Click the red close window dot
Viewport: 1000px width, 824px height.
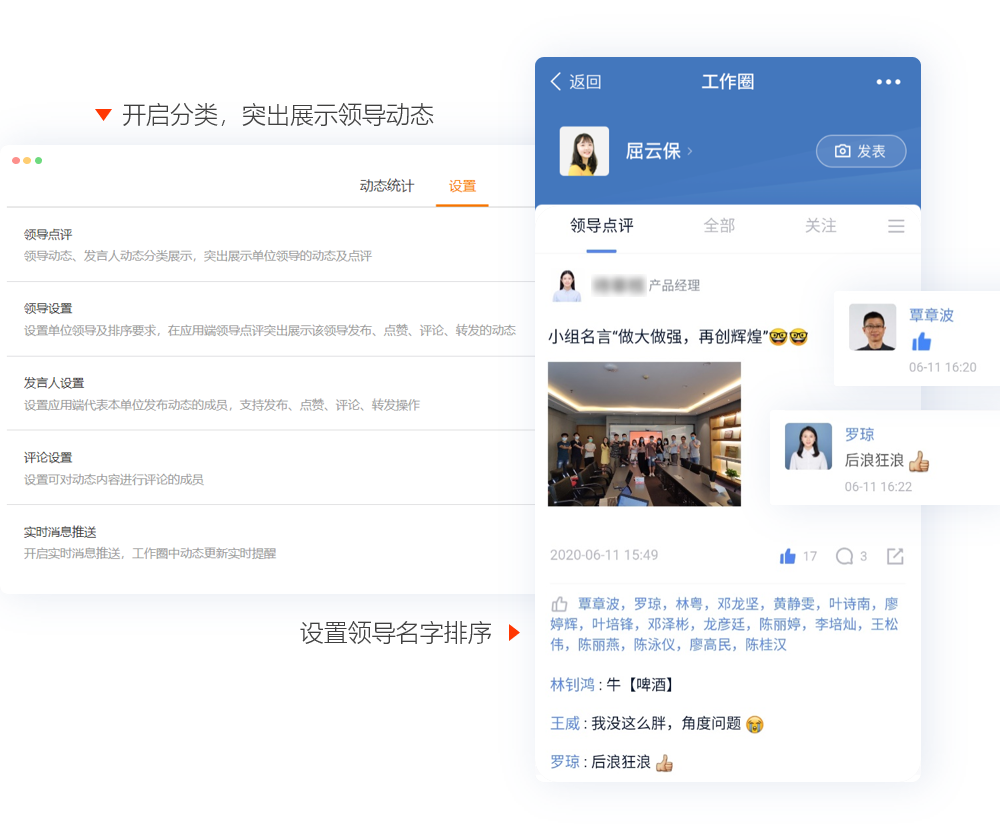tap(16, 161)
